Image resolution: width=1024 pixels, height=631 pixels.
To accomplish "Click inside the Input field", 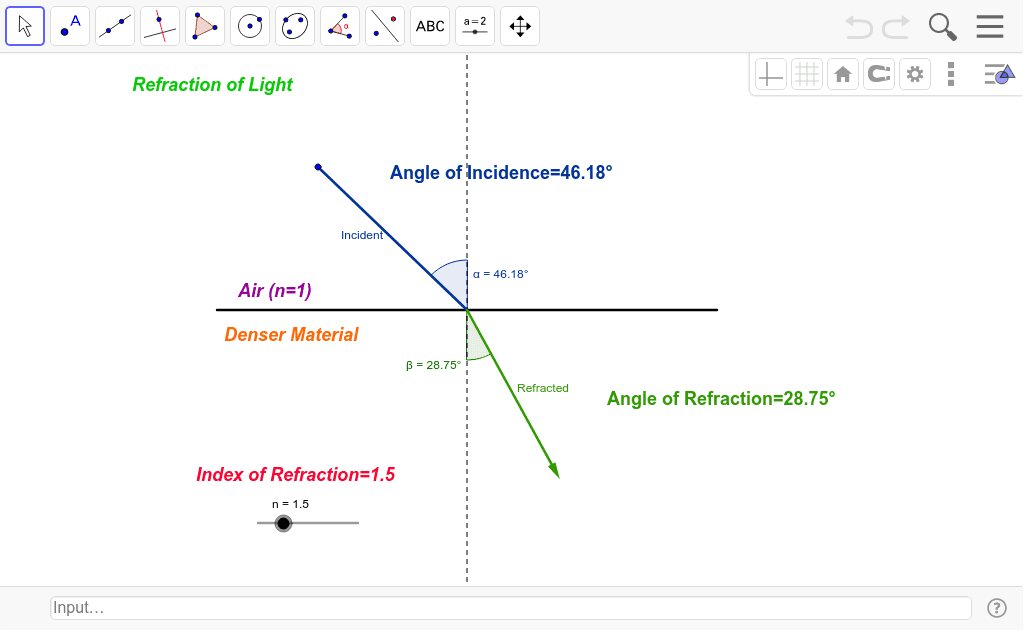I will (x=511, y=607).
